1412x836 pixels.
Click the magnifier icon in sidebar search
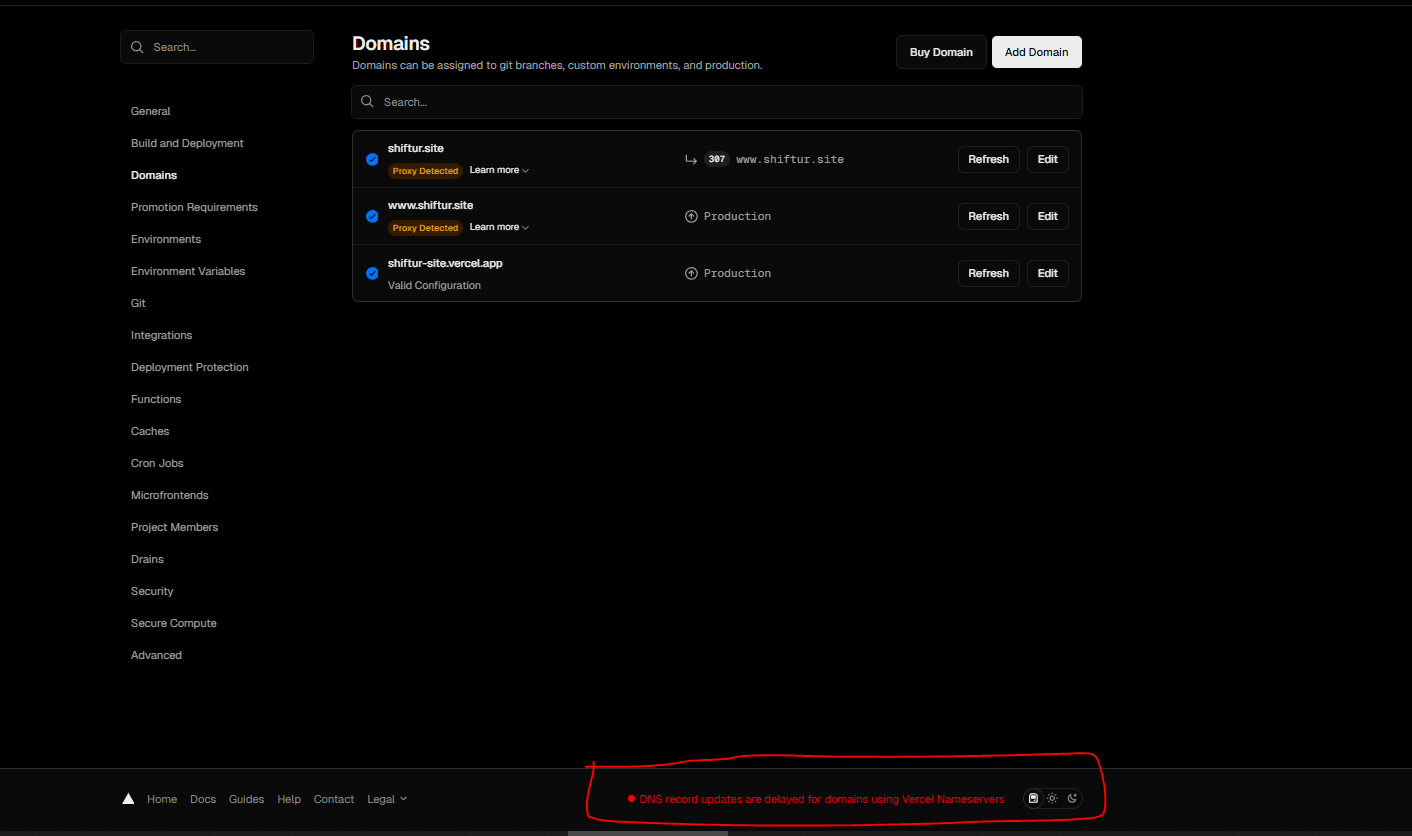138,47
